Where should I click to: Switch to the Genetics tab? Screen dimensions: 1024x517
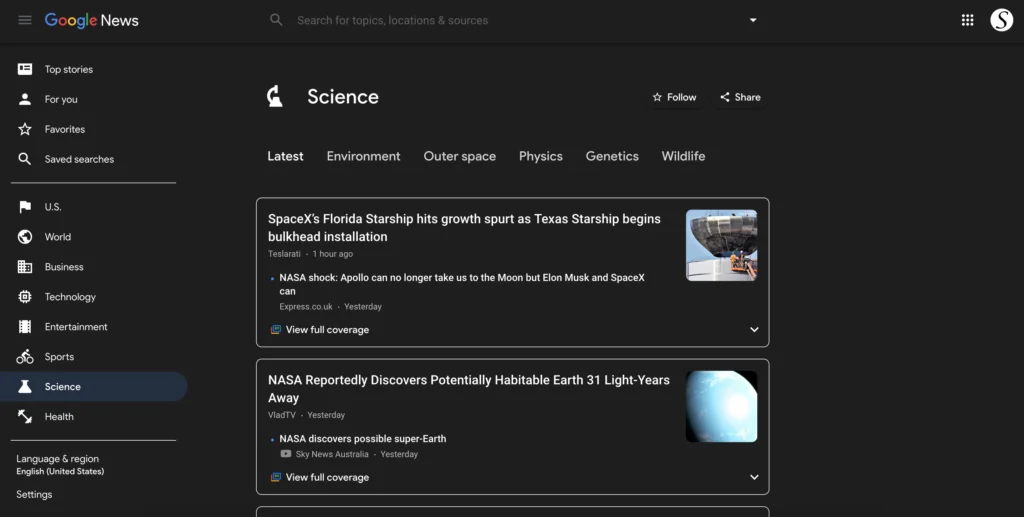click(x=612, y=156)
